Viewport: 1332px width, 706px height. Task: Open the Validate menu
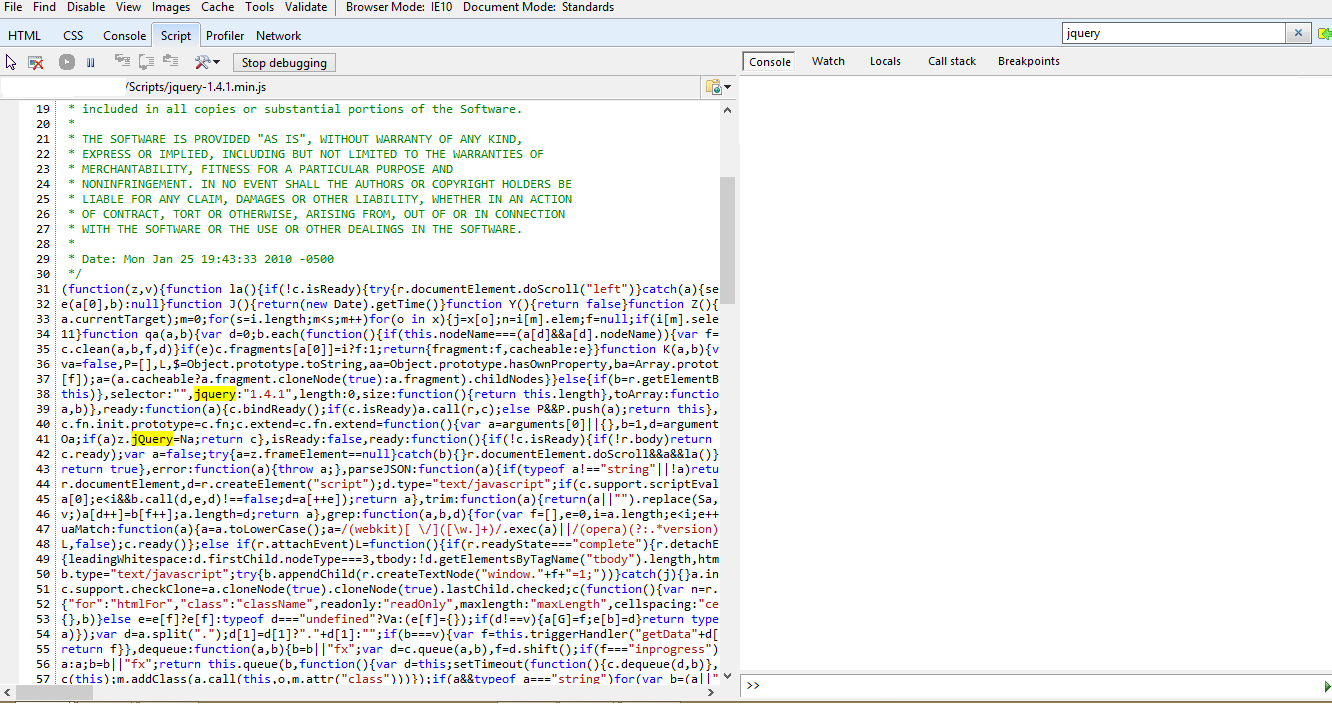[x=306, y=7]
